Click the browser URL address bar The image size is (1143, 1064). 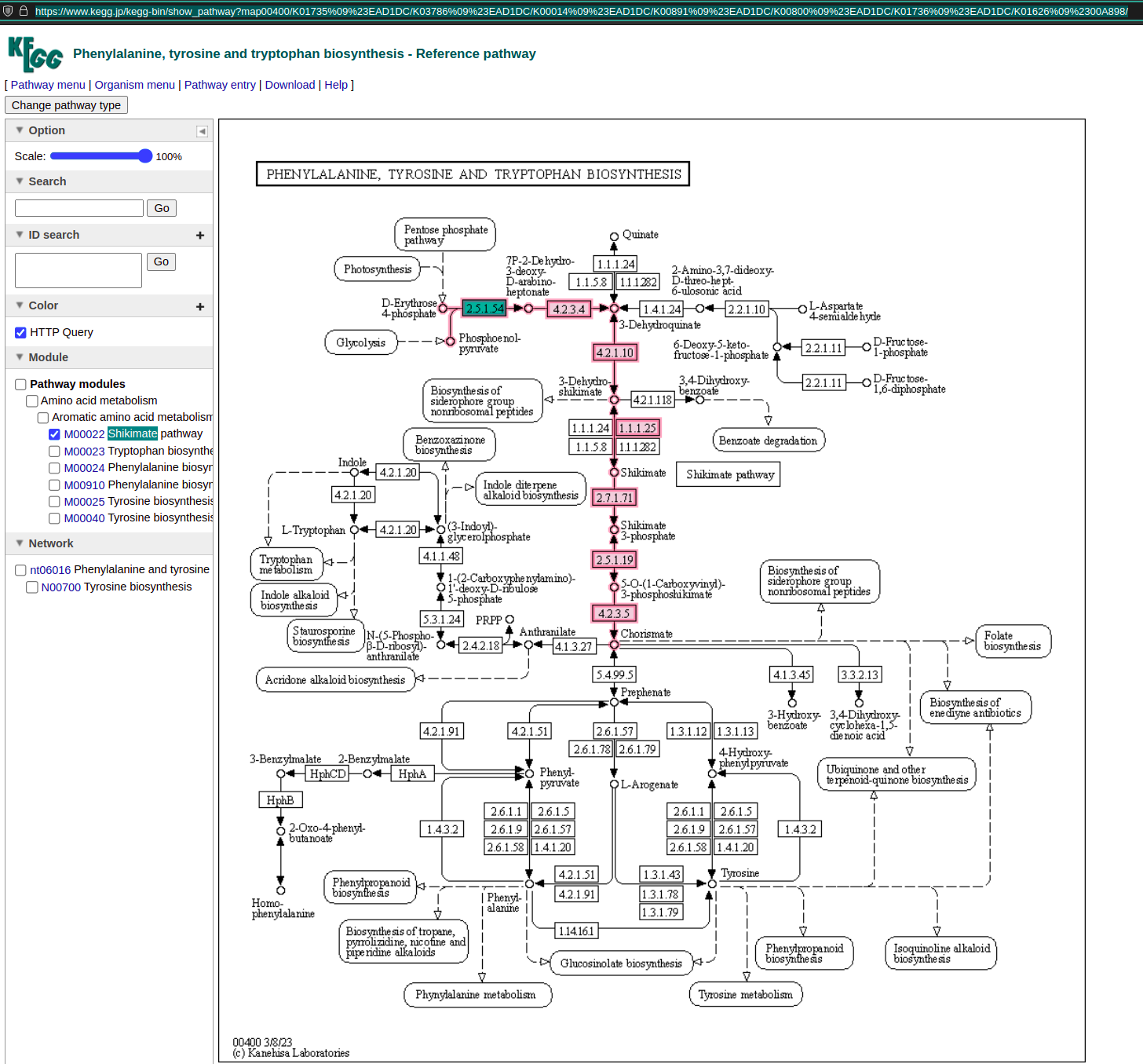(x=581, y=11)
